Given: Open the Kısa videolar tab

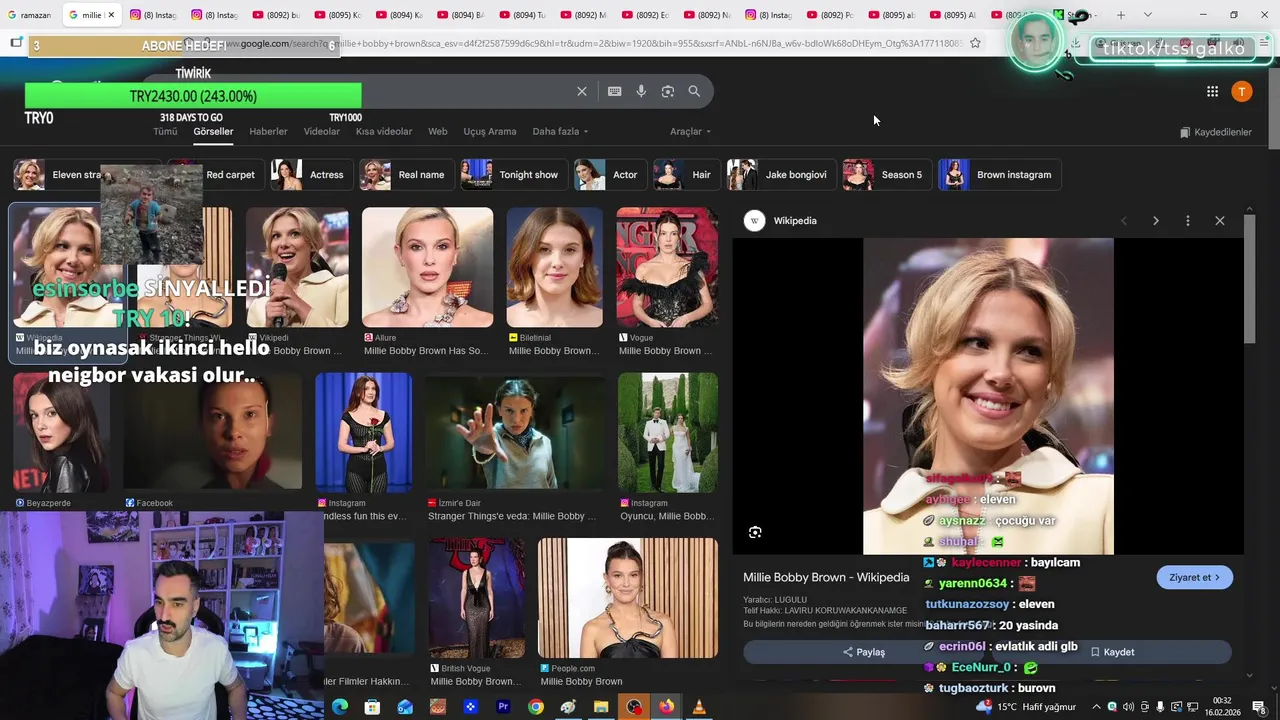Looking at the screenshot, I should [x=384, y=131].
